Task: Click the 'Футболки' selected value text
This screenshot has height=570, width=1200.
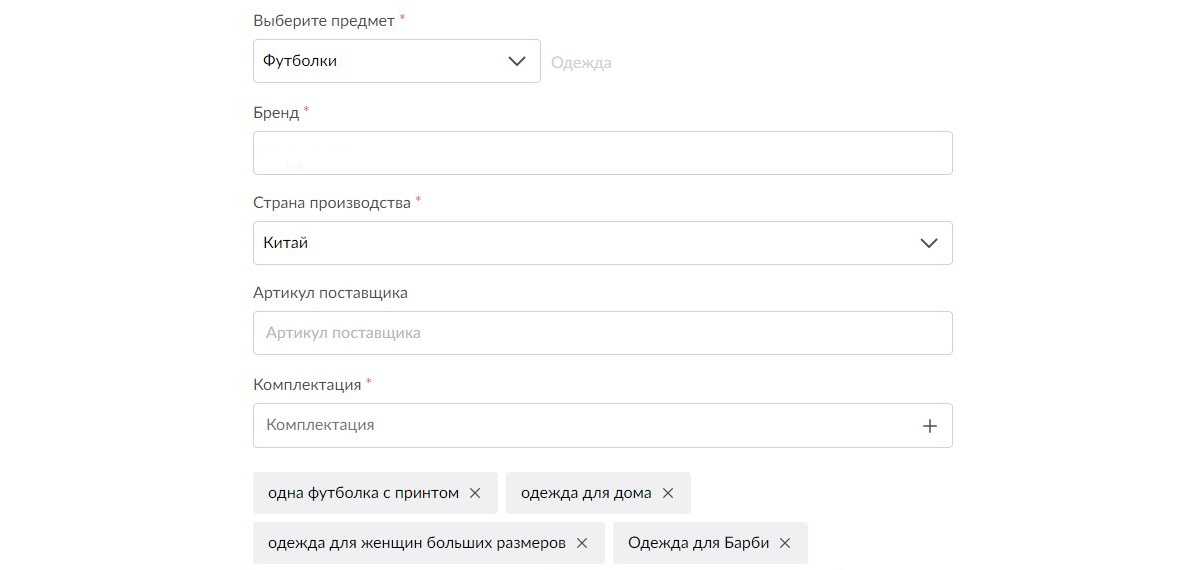Action: 300,61
